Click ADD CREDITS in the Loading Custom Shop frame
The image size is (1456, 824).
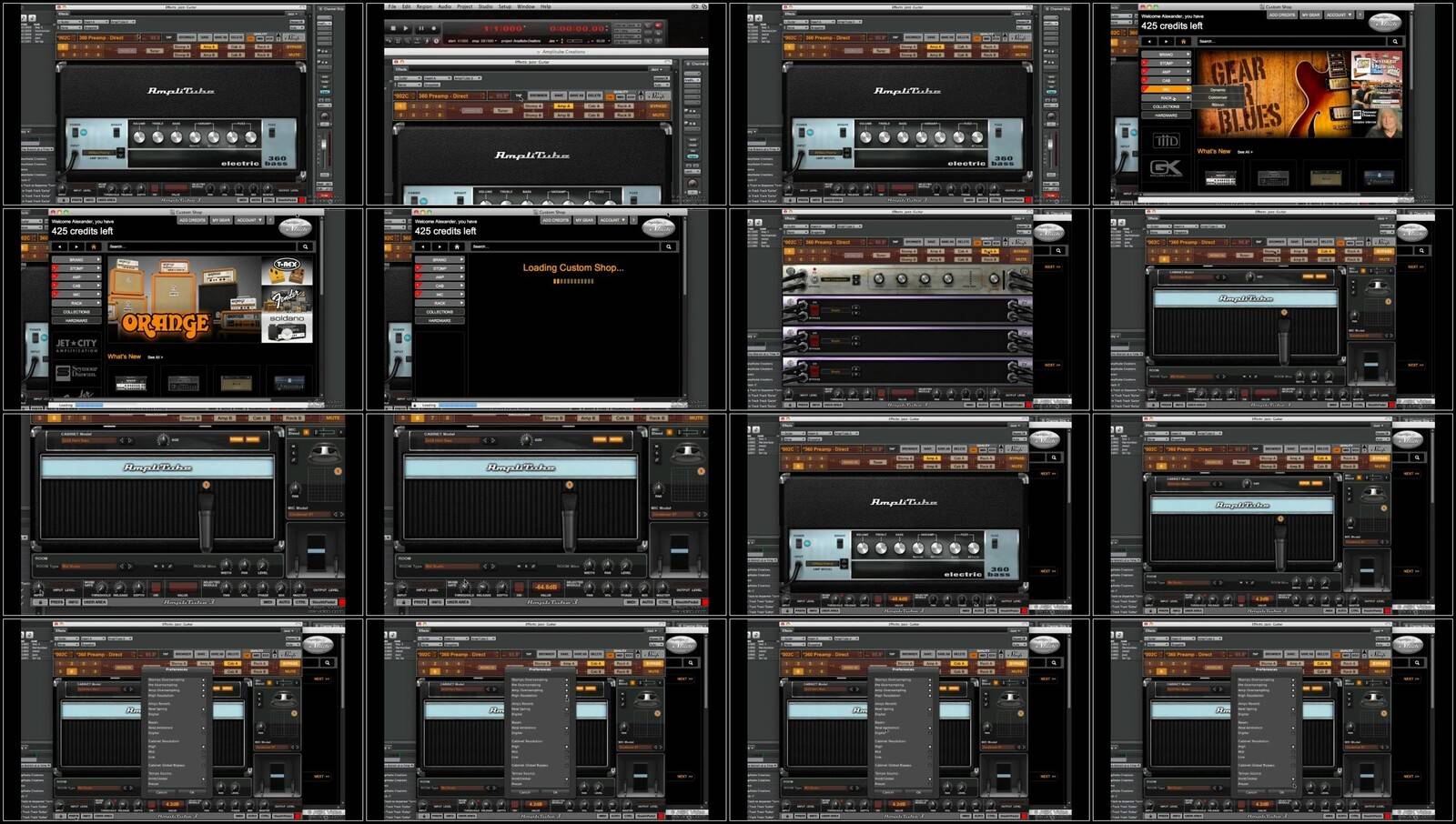pos(556,220)
